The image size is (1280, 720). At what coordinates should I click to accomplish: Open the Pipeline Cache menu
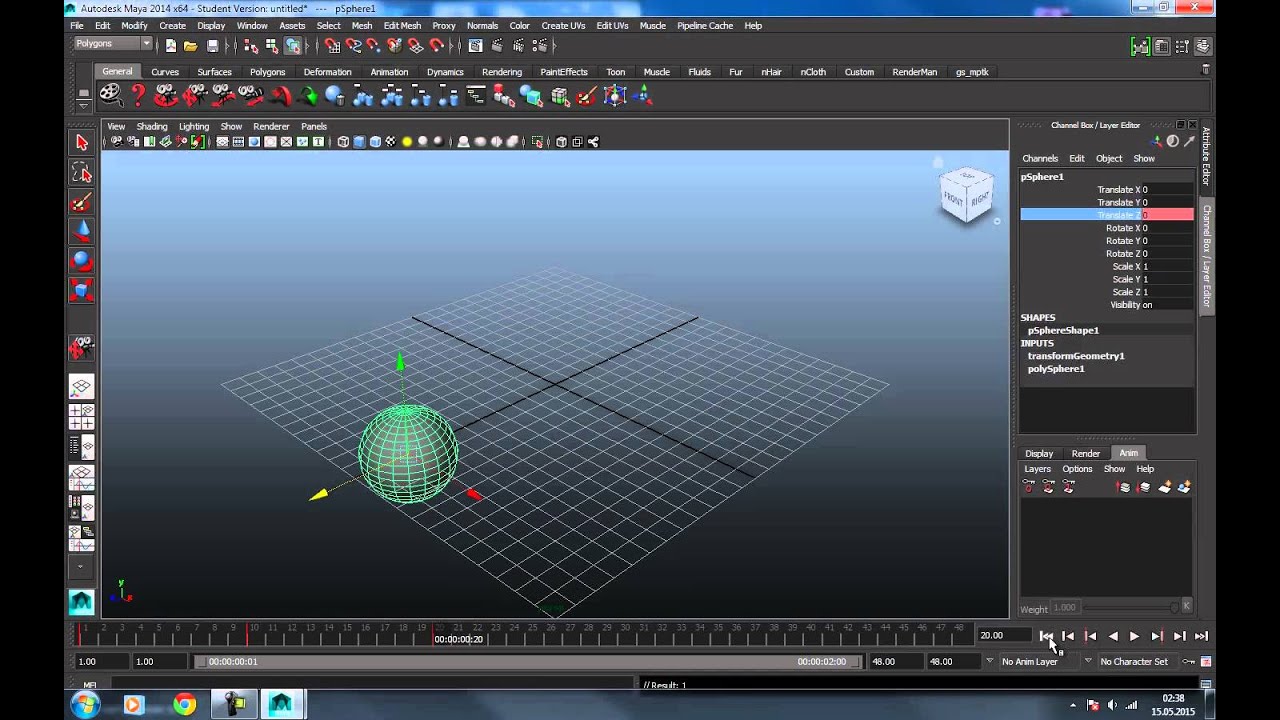pyautogui.click(x=705, y=26)
